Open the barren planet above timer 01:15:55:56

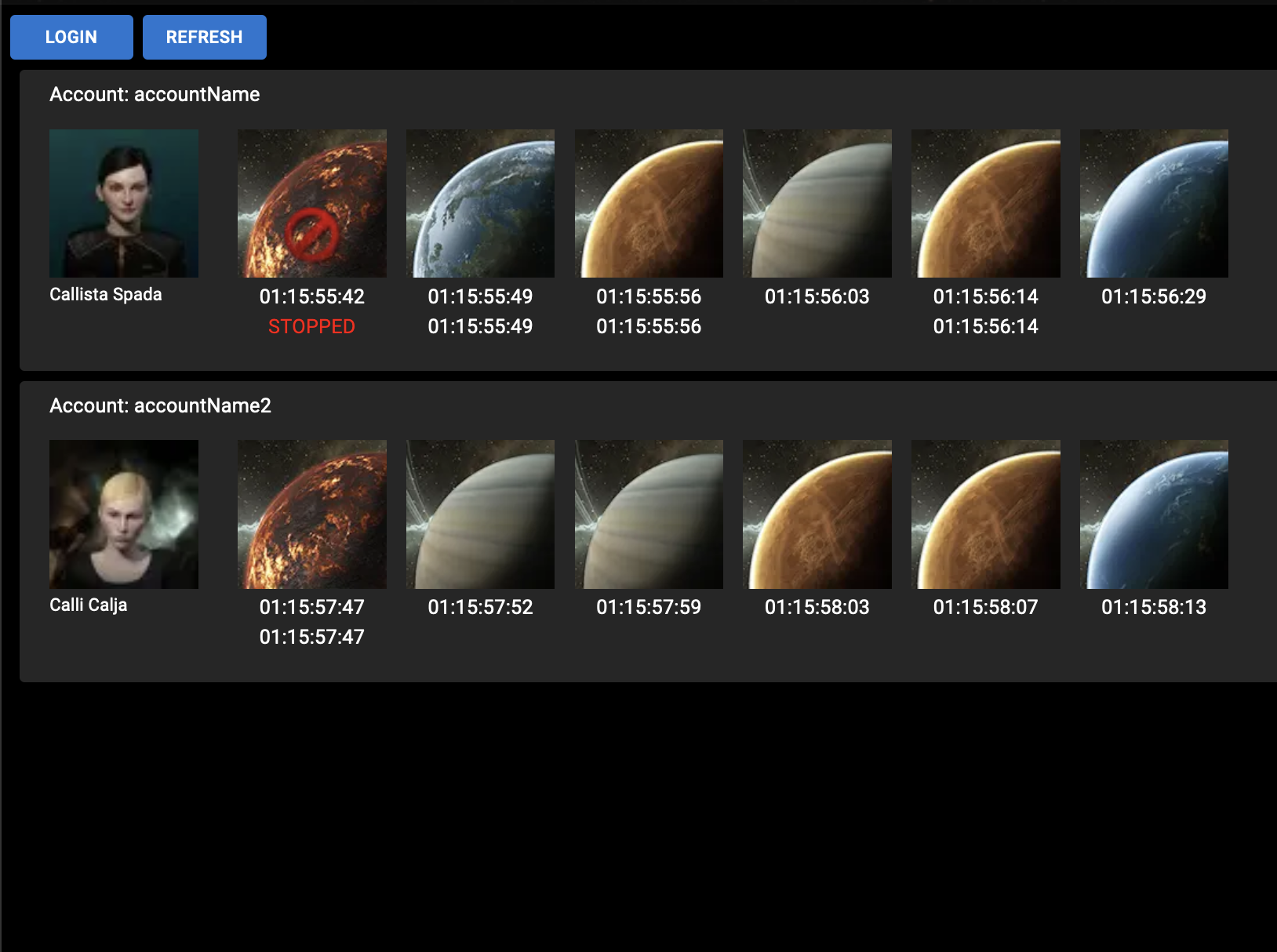coord(649,203)
